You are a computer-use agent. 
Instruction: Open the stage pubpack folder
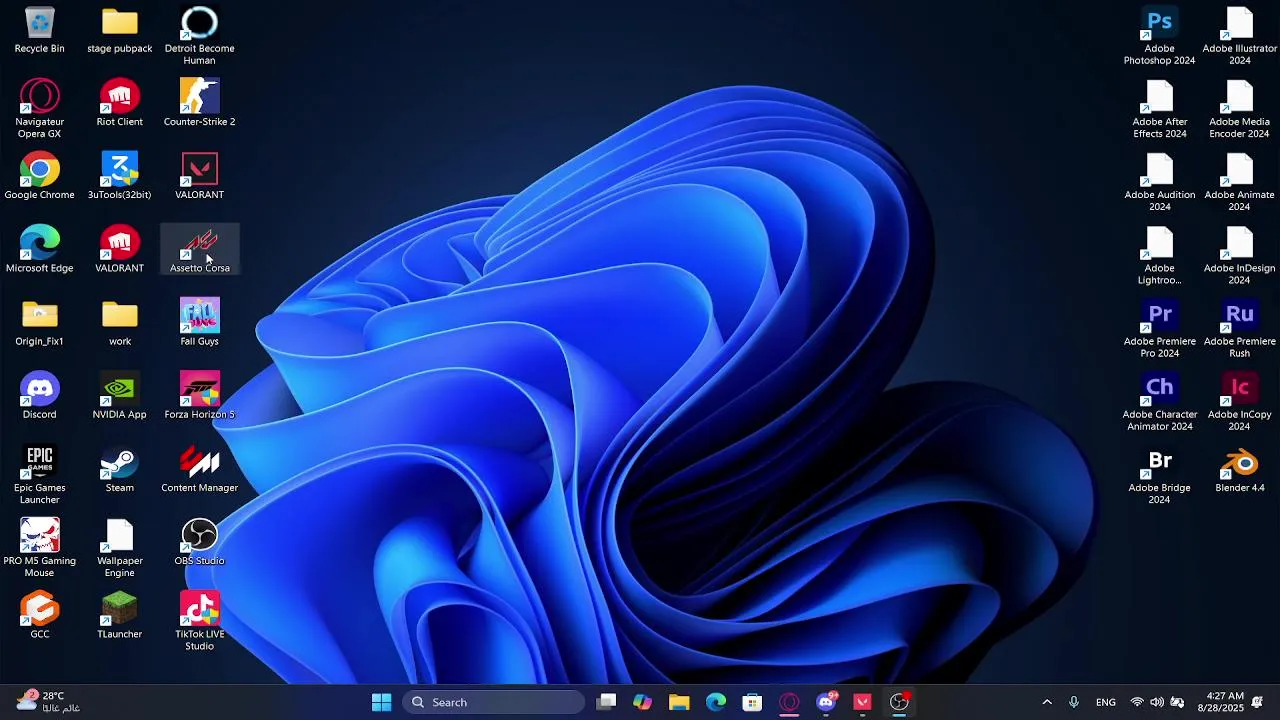click(x=119, y=30)
